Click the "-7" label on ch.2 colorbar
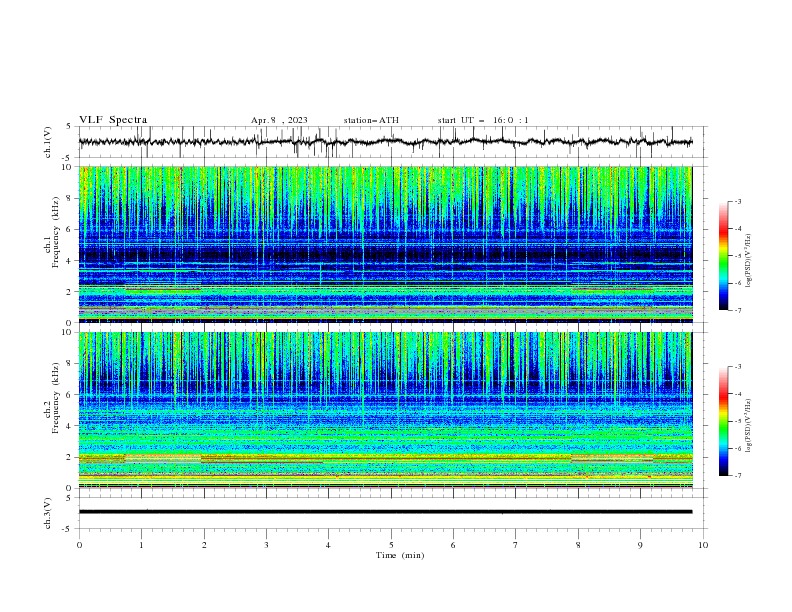The height and width of the screenshot is (612, 792). tap(738, 476)
